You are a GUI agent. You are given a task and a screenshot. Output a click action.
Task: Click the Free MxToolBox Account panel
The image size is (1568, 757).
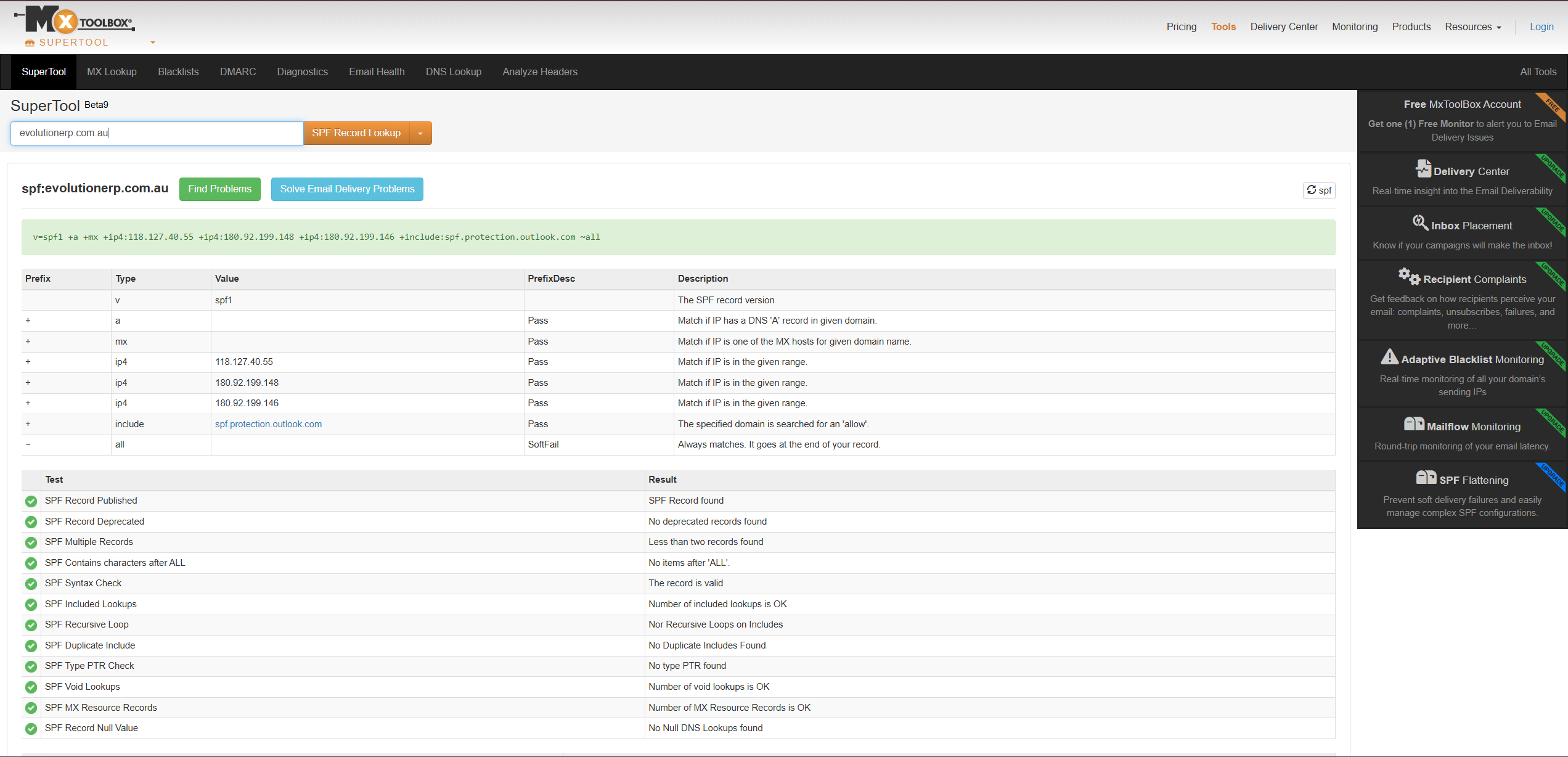click(1462, 120)
